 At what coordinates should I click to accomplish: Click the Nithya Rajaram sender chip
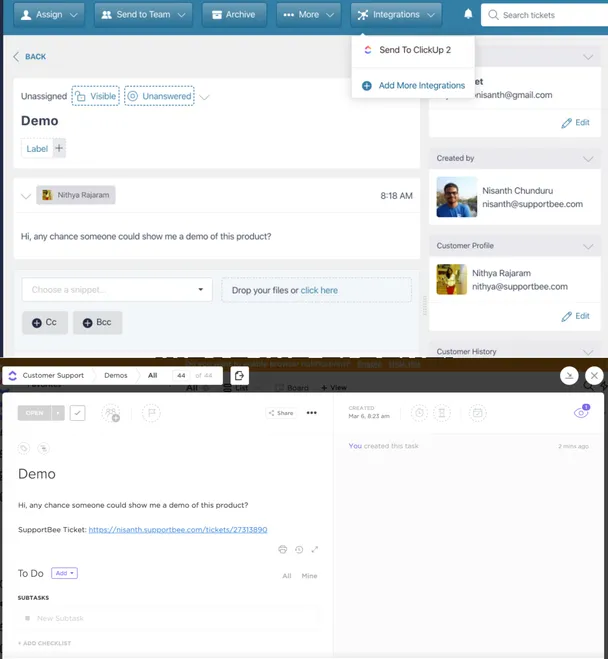pyautogui.click(x=76, y=195)
